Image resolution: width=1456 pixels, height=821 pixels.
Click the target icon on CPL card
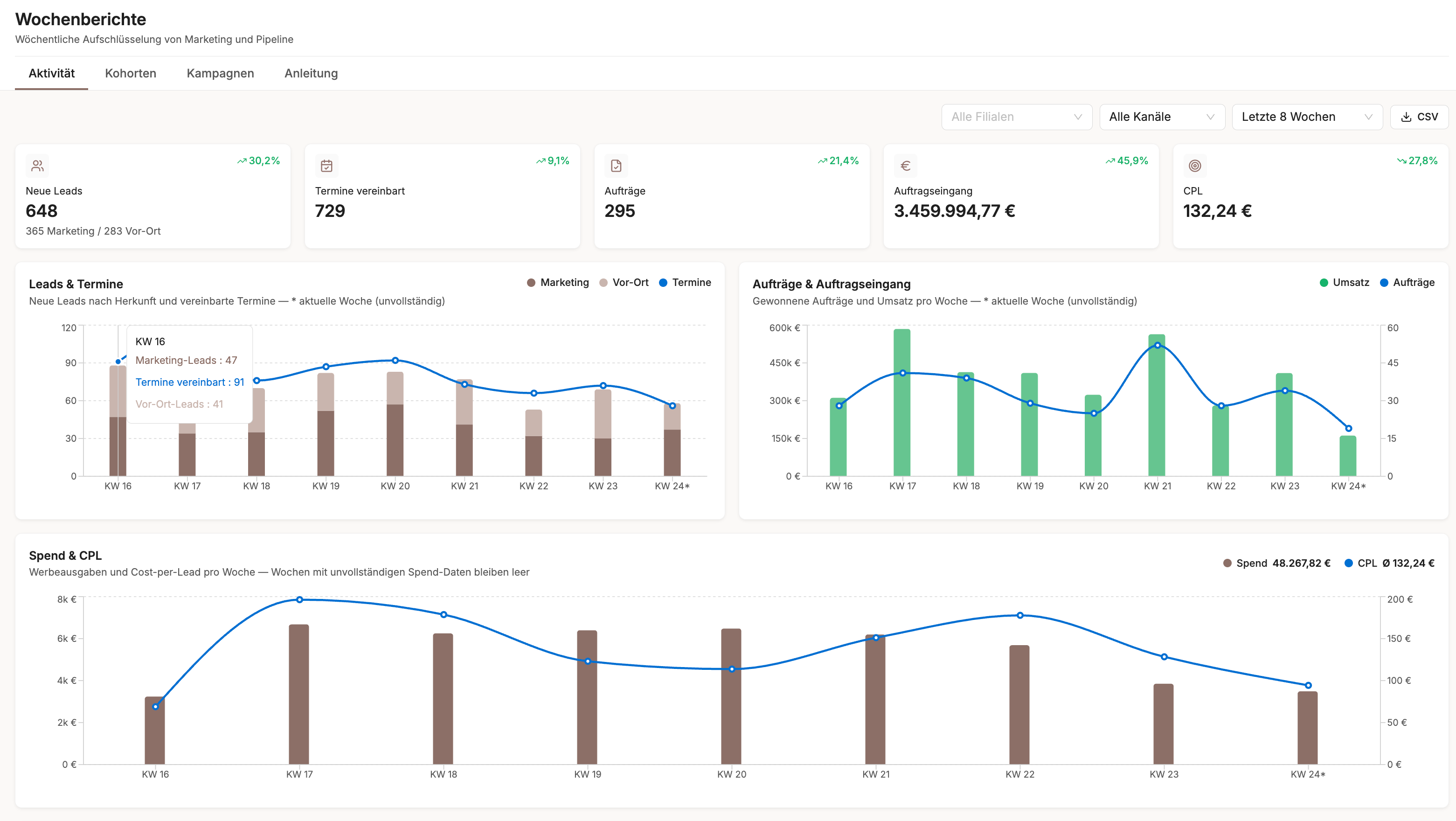[x=1195, y=166]
